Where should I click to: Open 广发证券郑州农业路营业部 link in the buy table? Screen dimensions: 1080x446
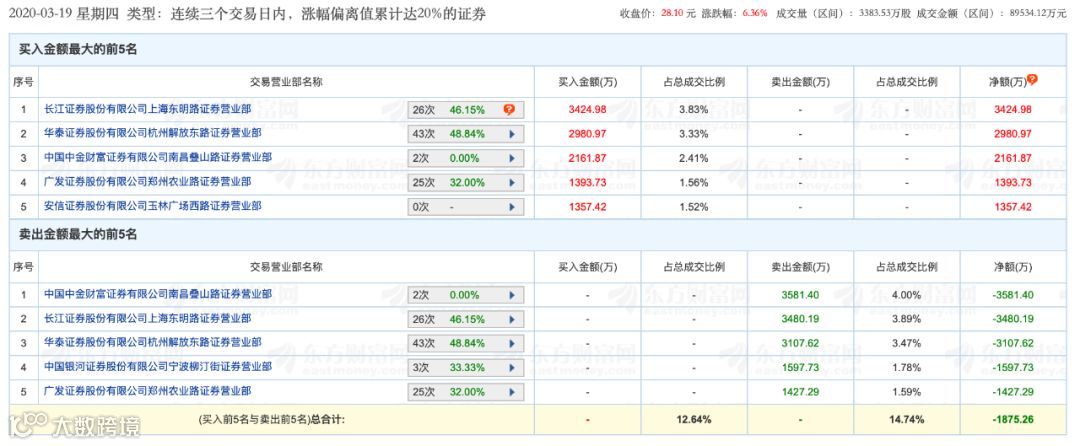[147, 182]
